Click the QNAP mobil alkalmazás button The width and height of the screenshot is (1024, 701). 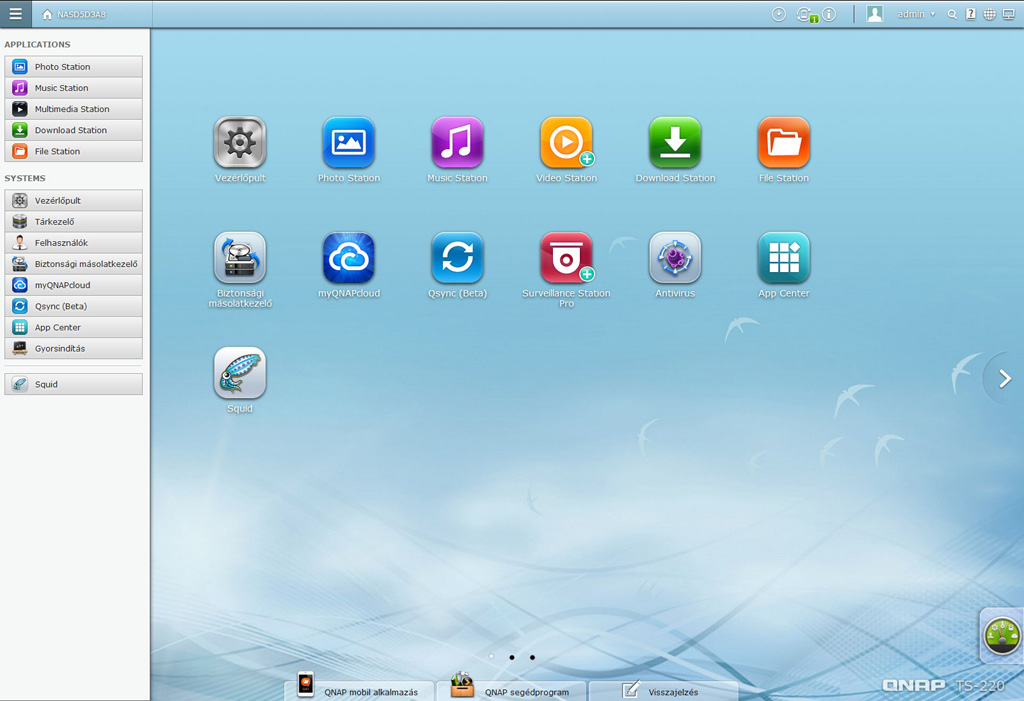point(359,689)
